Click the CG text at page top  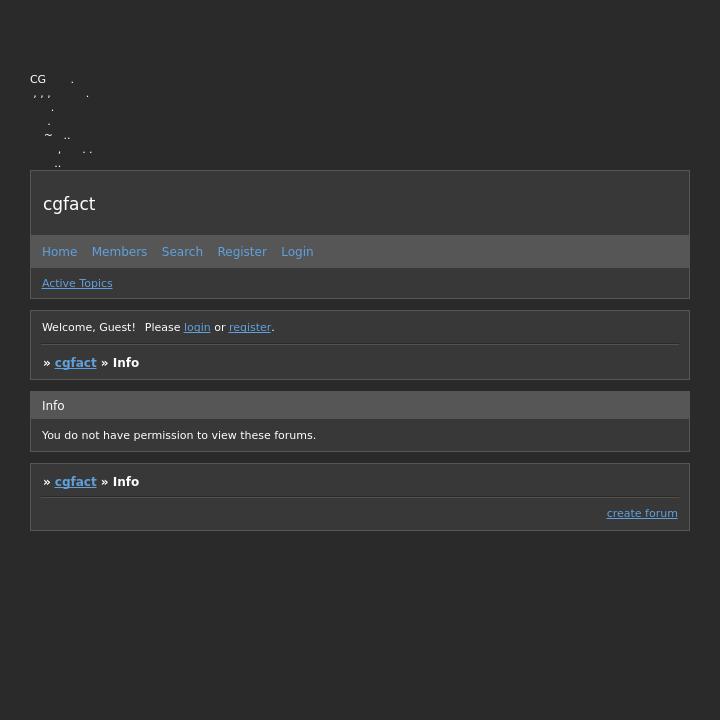click(x=38, y=79)
